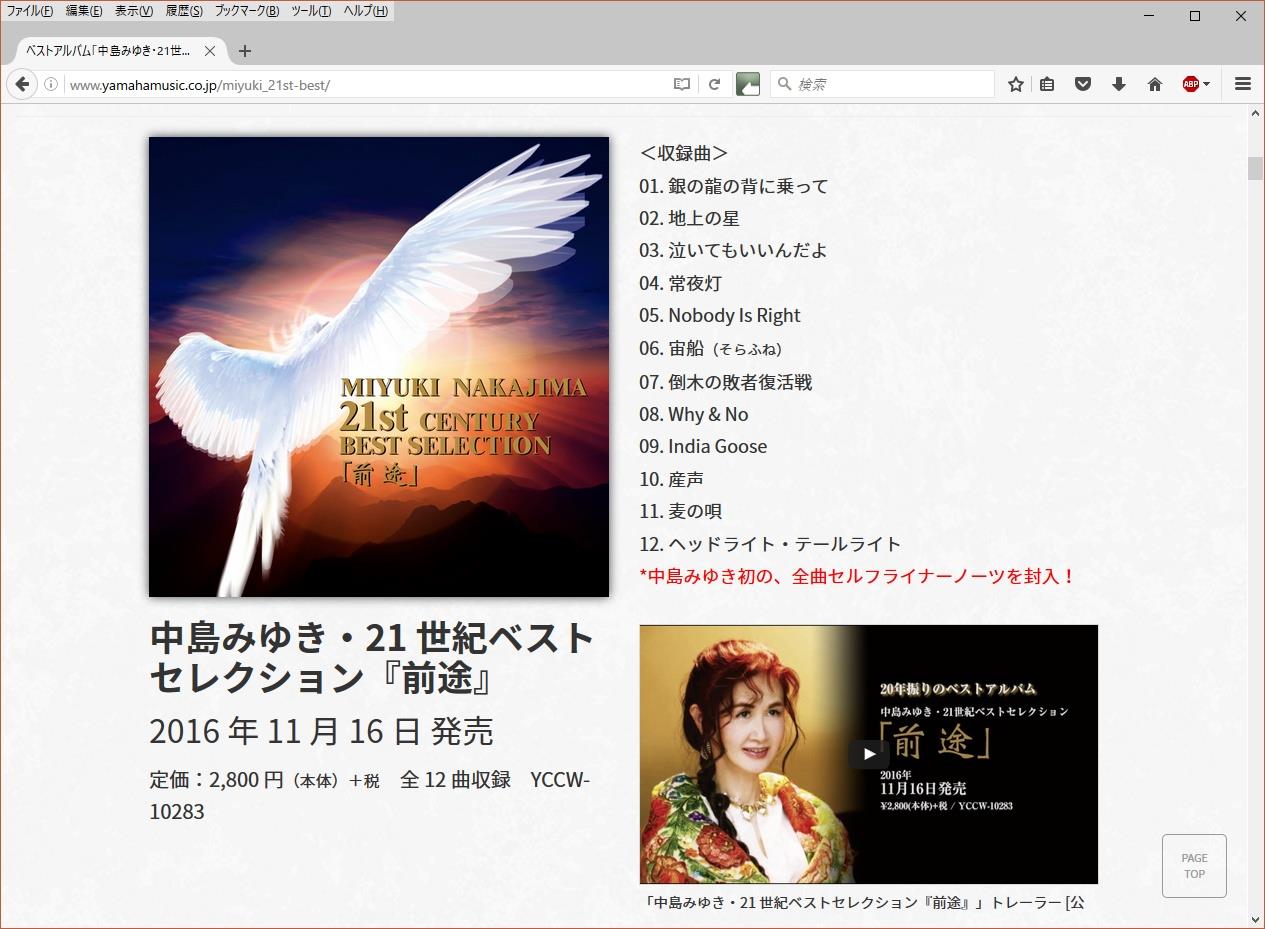Screen dimensions: 1265x929
Task: Click track 12. ヘッドライト・テールライト
Action: [770, 544]
